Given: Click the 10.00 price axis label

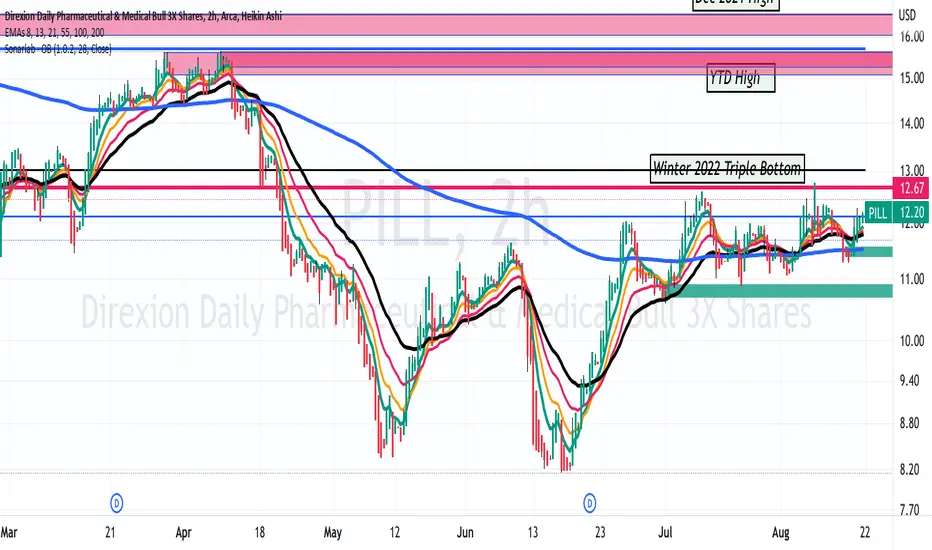Looking at the screenshot, I should 912,341.
